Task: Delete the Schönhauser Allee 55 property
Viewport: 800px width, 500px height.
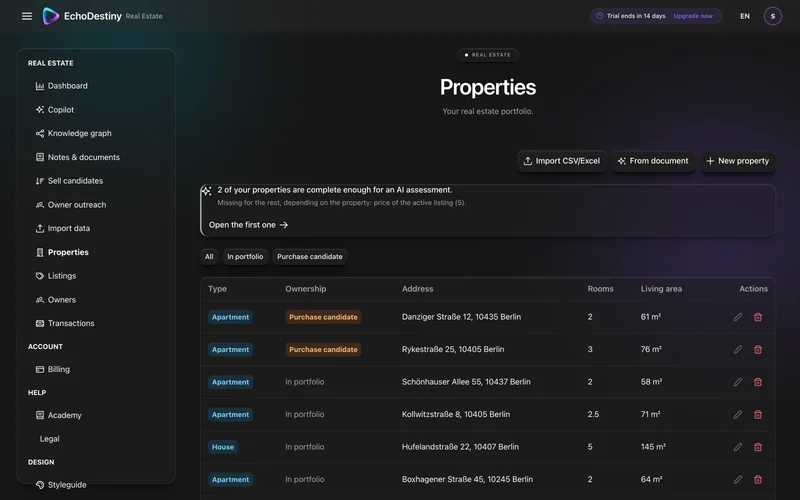Action: point(758,382)
